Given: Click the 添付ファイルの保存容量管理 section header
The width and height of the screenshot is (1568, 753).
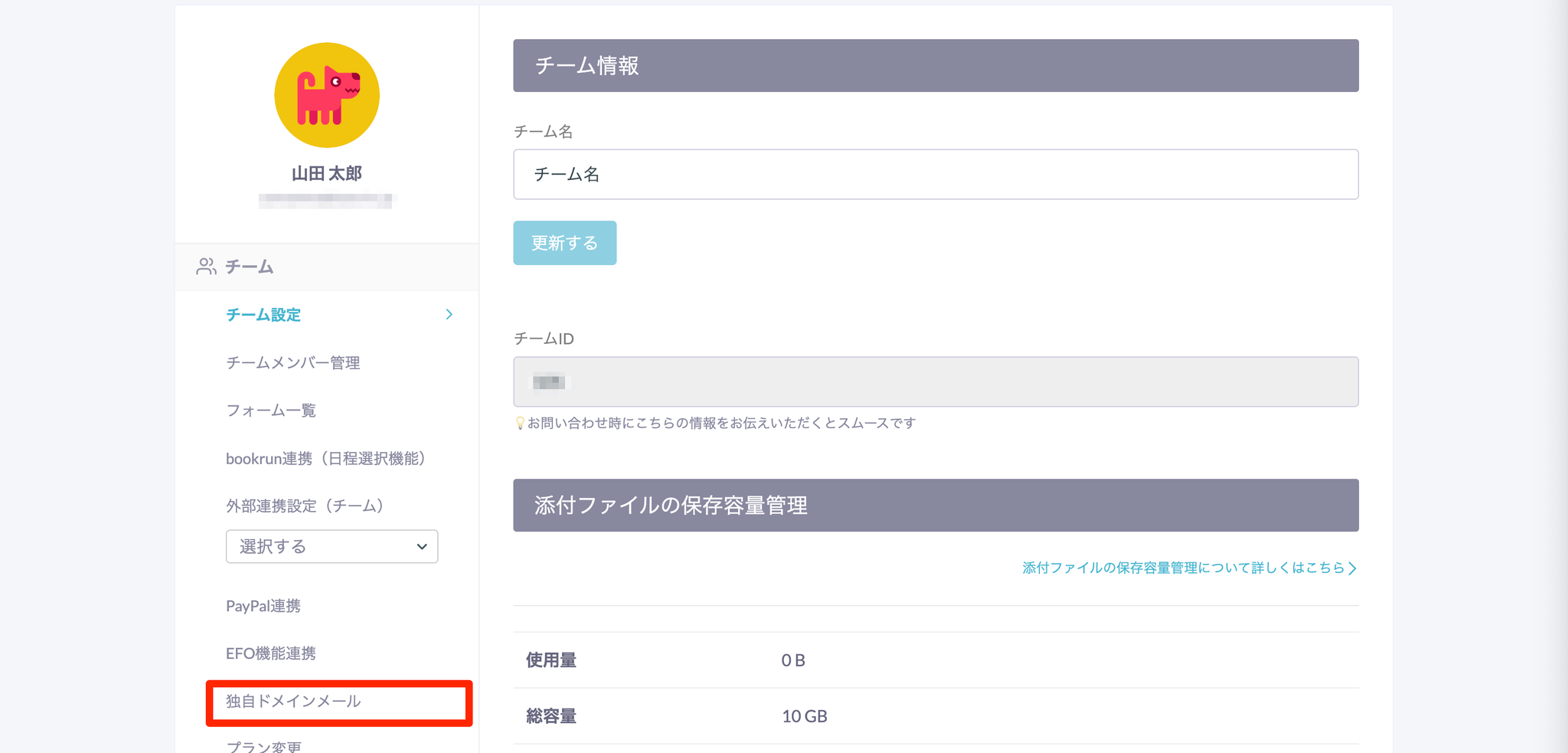Looking at the screenshot, I should [x=936, y=506].
